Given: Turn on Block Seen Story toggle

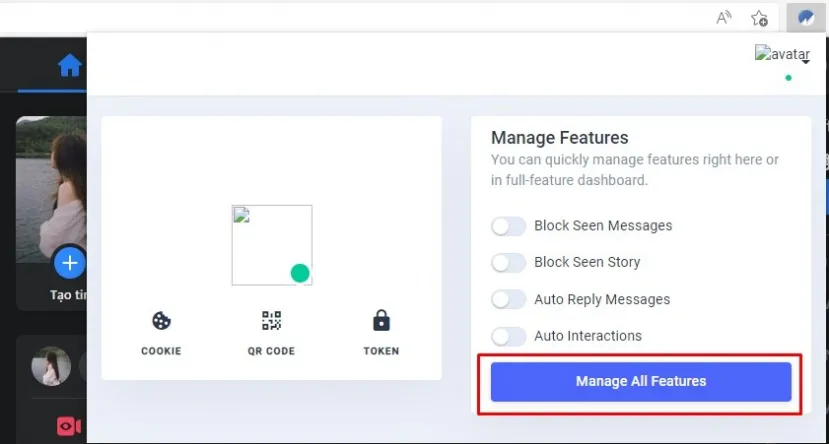Looking at the screenshot, I should click(508, 263).
